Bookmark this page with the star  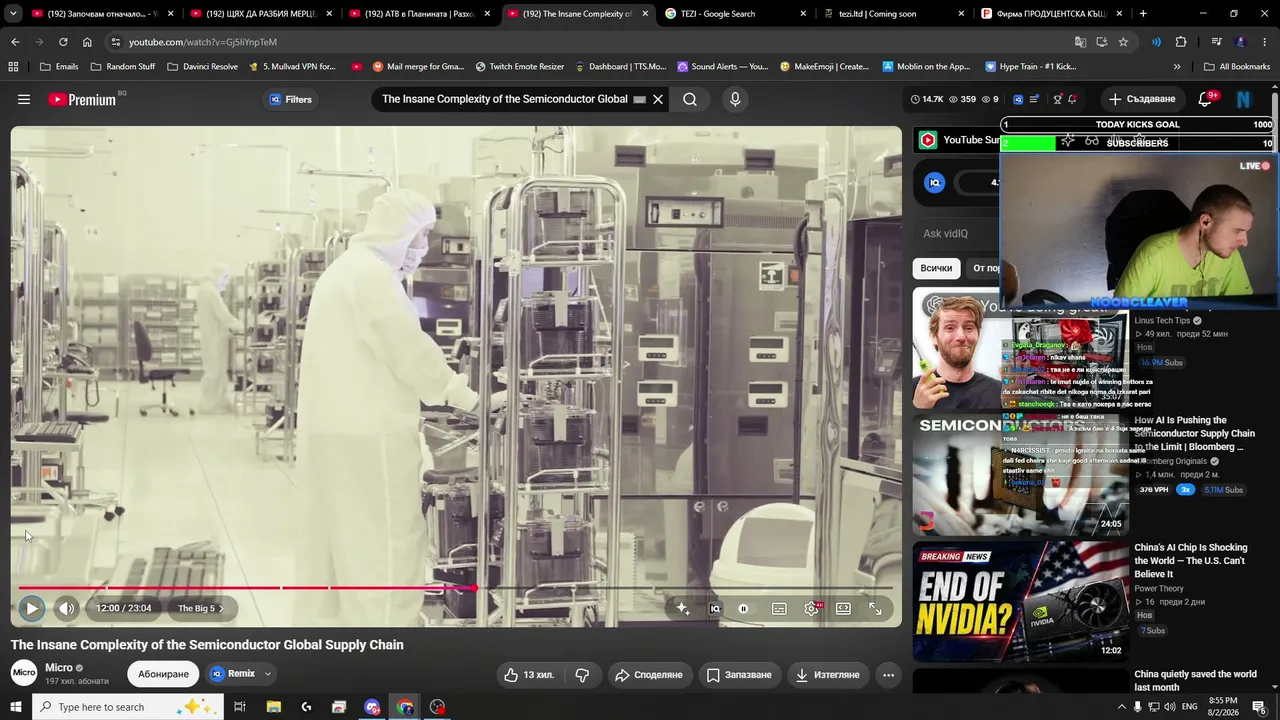tap(1123, 42)
